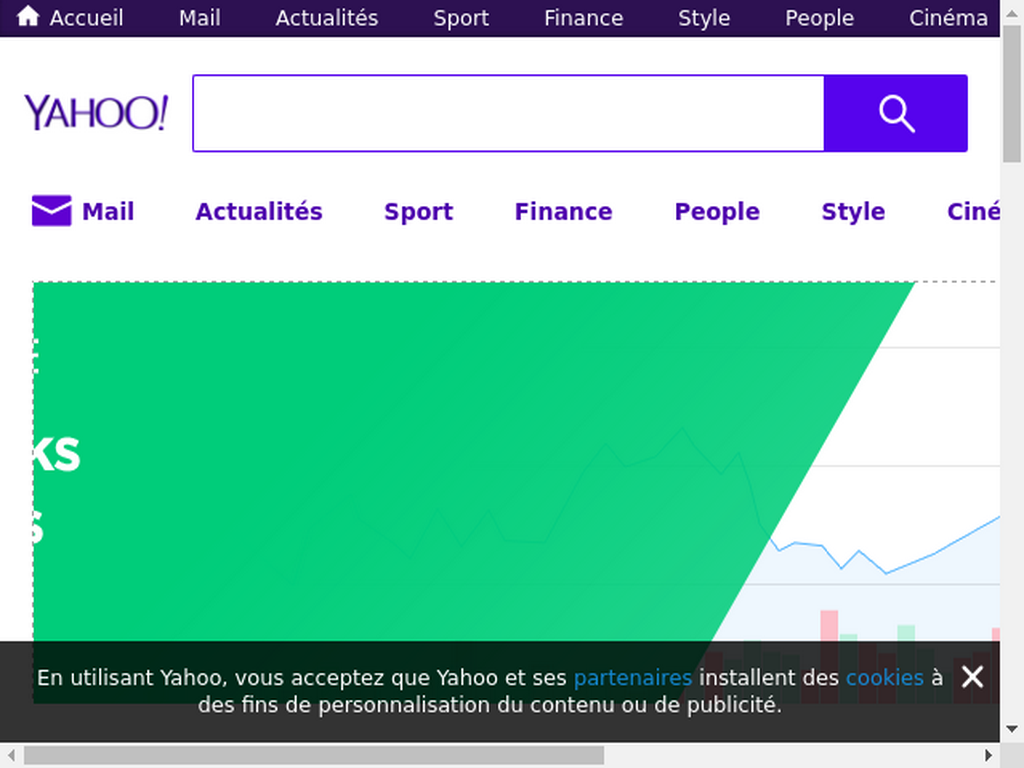The image size is (1024, 768).
Task: Follow the partenaires link in cookie notice
Action: click(x=633, y=678)
